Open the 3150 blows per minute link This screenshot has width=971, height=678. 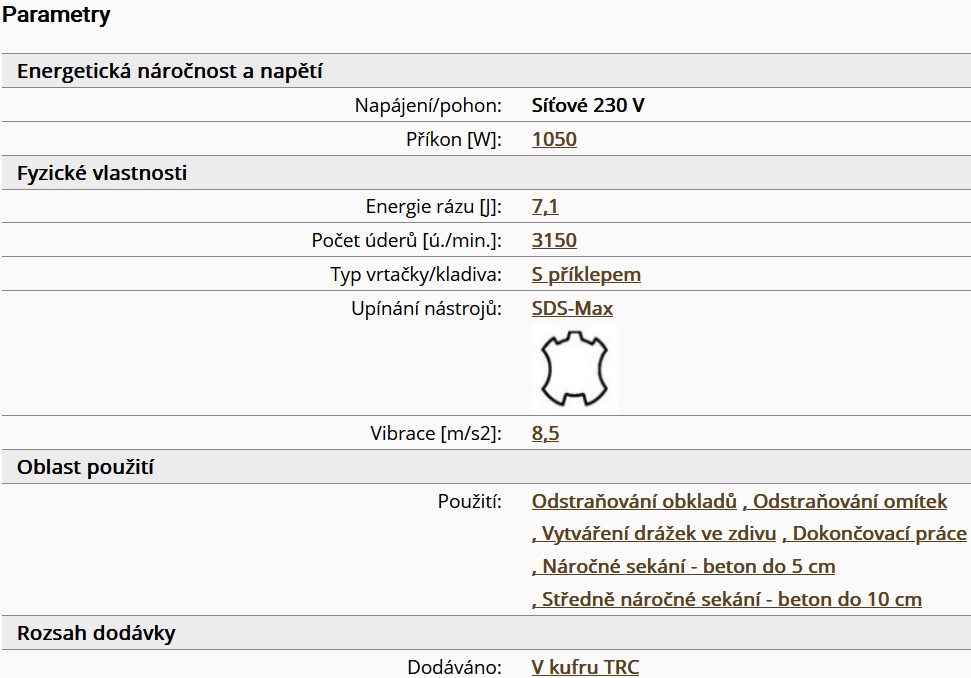pos(554,240)
